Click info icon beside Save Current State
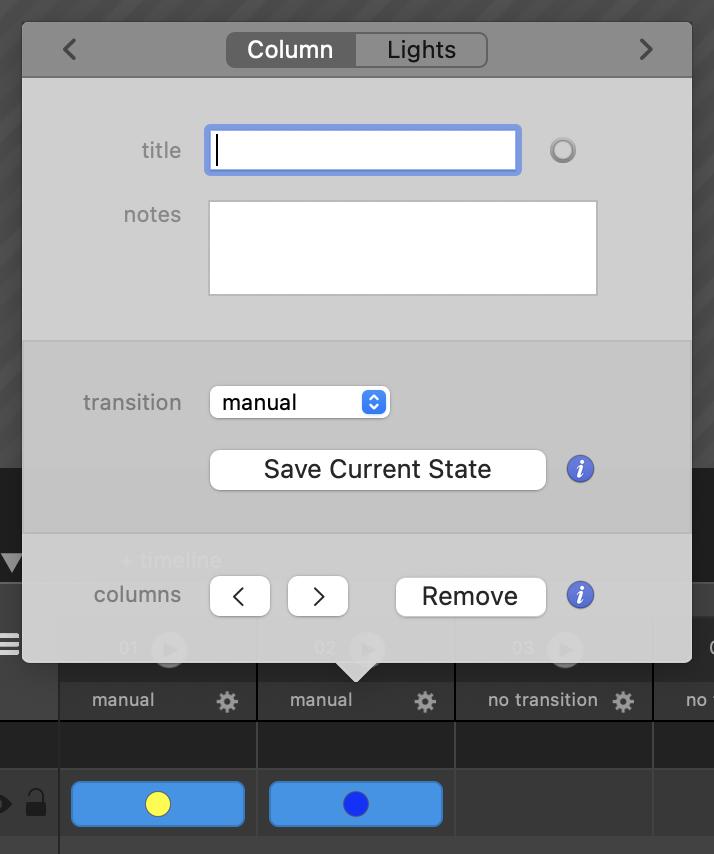The image size is (714, 854). tap(580, 469)
